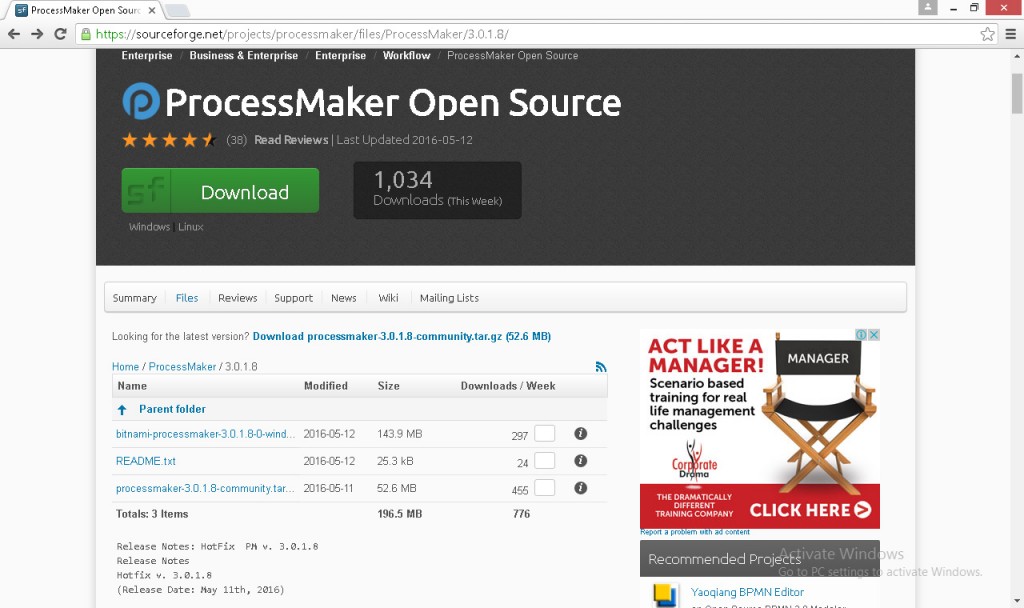
Task: Open the Chrome hamburger menu
Action: click(x=1010, y=34)
